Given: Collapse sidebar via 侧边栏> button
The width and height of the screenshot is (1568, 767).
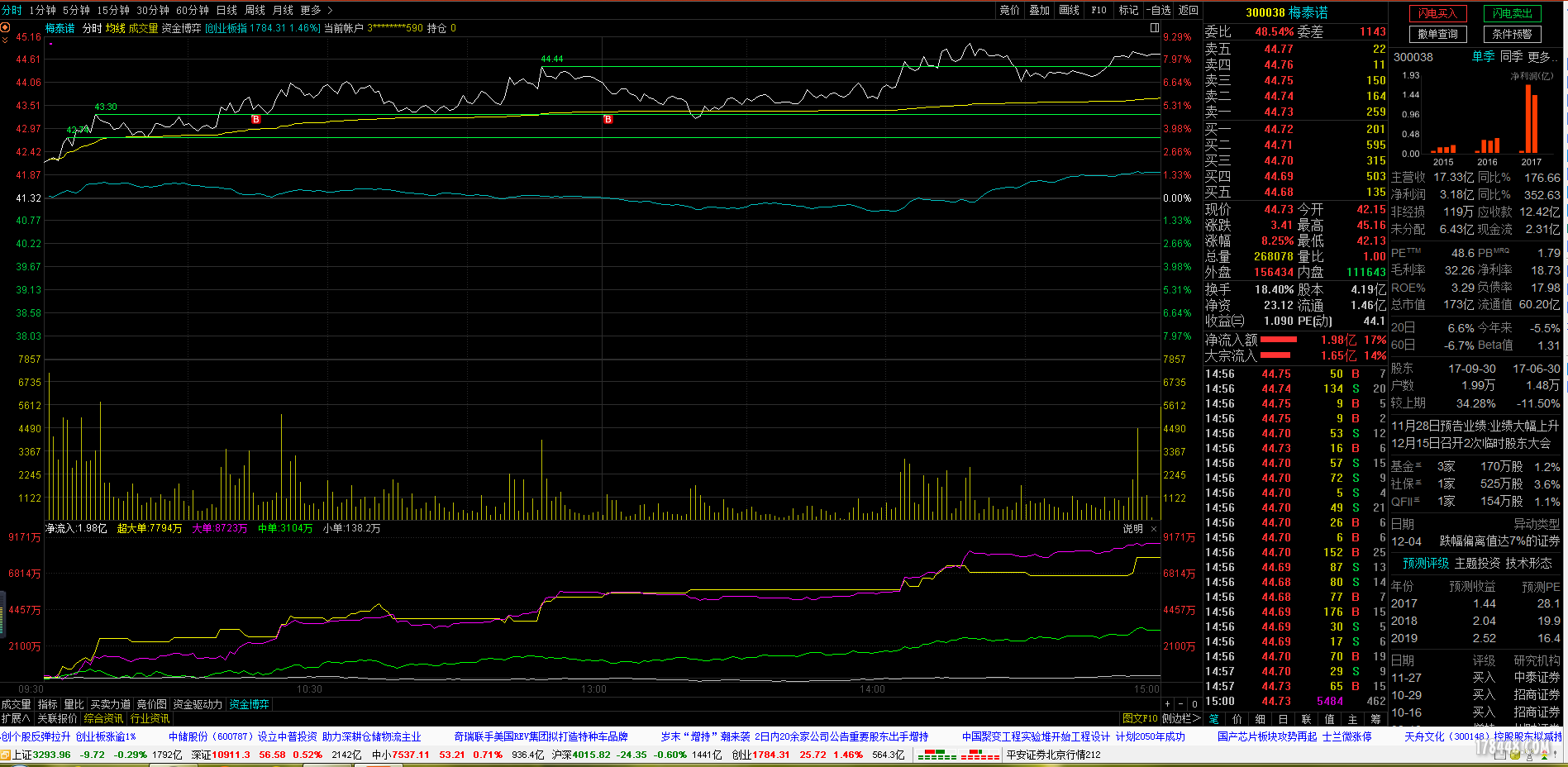Looking at the screenshot, I should 1181,718.
